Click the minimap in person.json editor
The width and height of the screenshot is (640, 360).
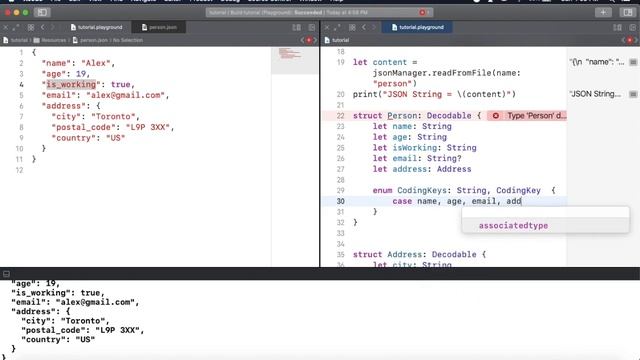[x=295, y=60]
